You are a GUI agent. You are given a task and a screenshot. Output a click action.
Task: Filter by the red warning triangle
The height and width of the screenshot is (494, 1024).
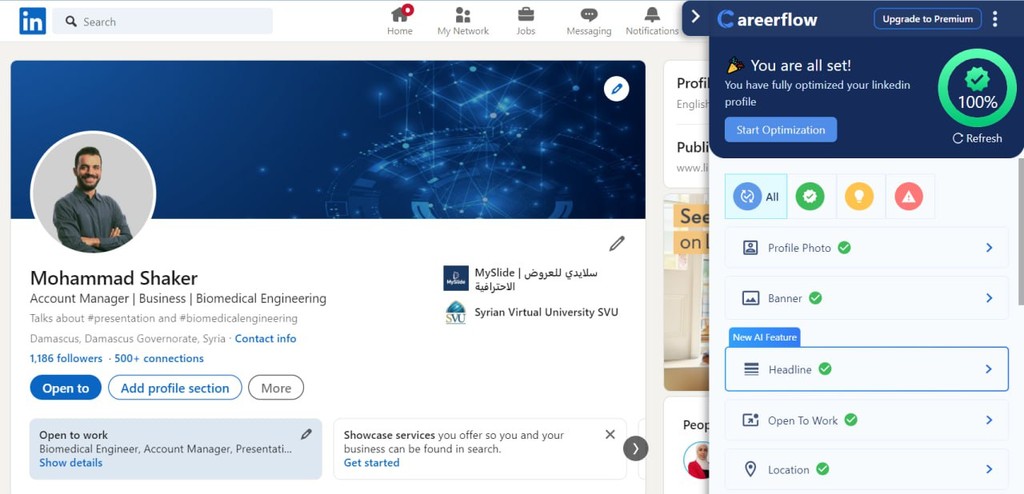[x=908, y=196]
